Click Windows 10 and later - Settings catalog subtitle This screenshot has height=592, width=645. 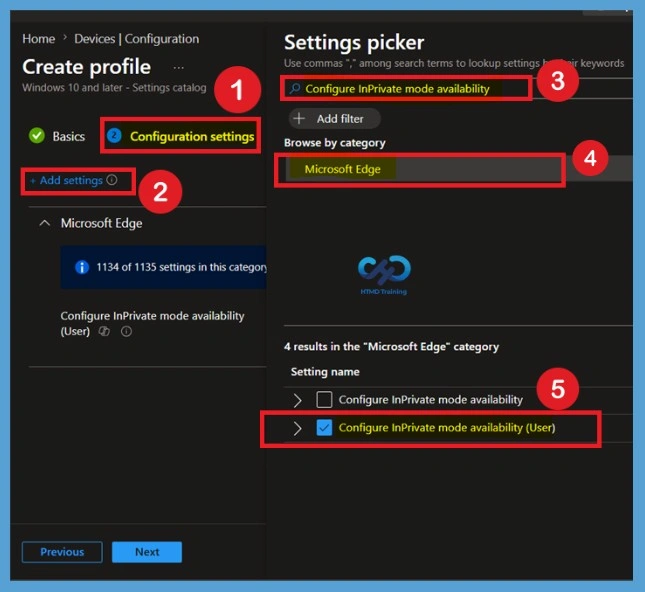point(114,88)
